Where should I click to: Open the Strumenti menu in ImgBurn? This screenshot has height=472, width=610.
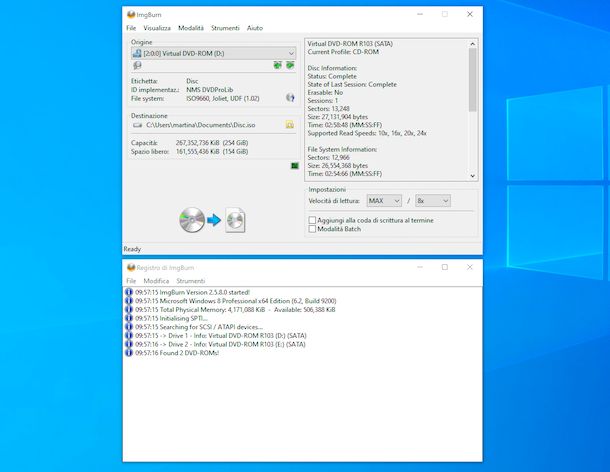pyautogui.click(x=225, y=28)
